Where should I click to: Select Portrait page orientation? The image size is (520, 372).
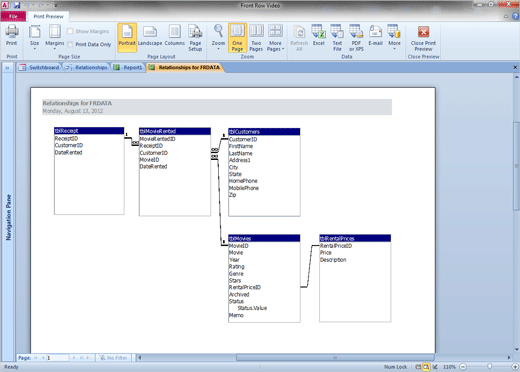[x=127, y=37]
